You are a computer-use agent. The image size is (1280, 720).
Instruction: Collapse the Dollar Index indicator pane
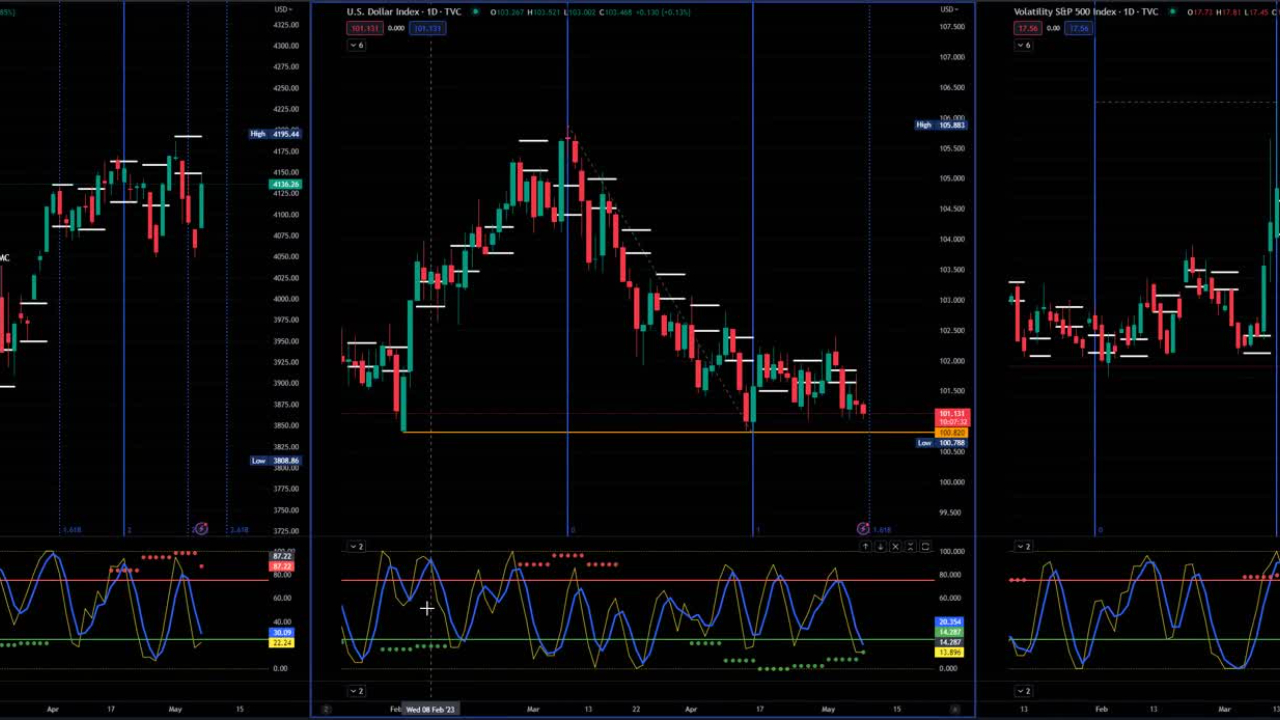pyautogui.click(x=910, y=547)
